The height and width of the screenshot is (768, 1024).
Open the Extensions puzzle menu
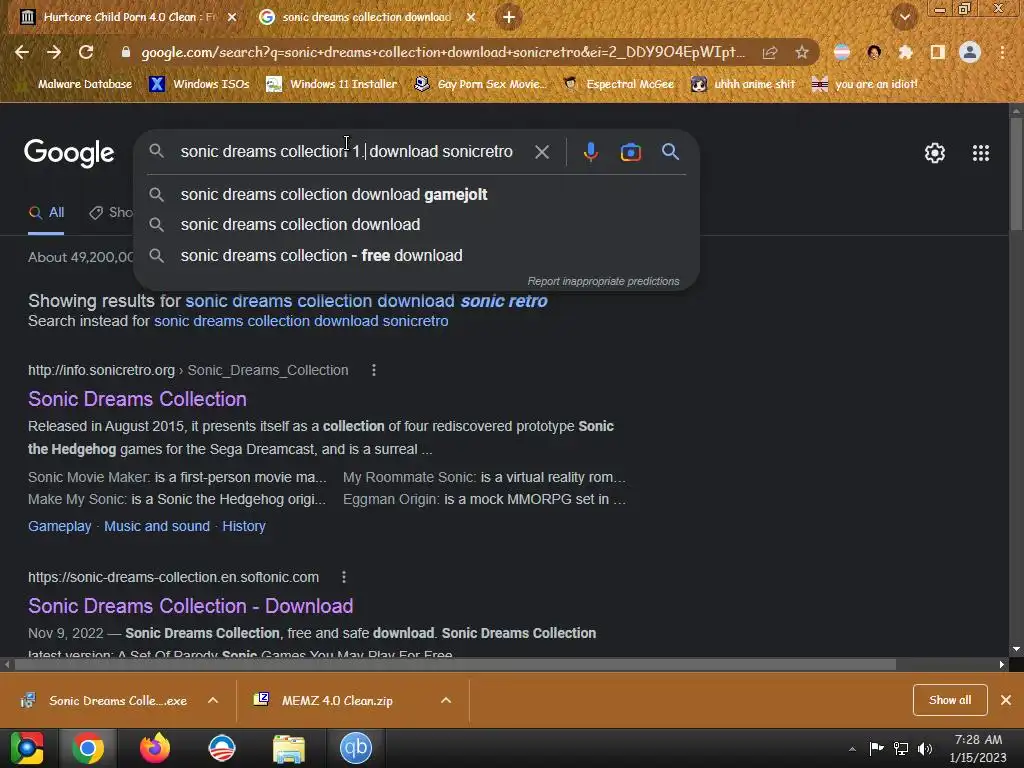pos(905,52)
